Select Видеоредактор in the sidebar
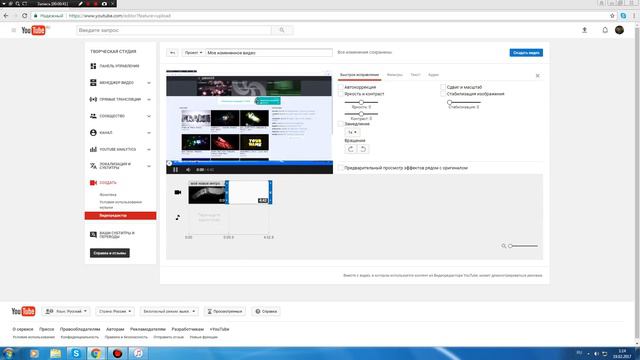The height and width of the screenshot is (360, 640). click(120, 216)
